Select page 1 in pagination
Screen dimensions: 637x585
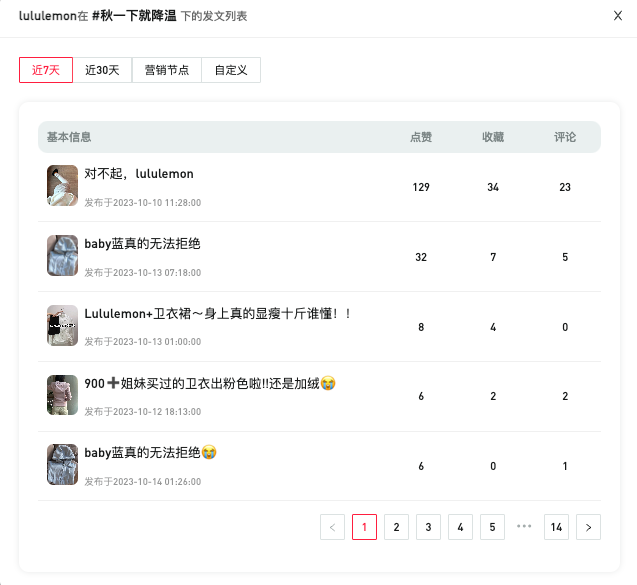pyautogui.click(x=364, y=527)
